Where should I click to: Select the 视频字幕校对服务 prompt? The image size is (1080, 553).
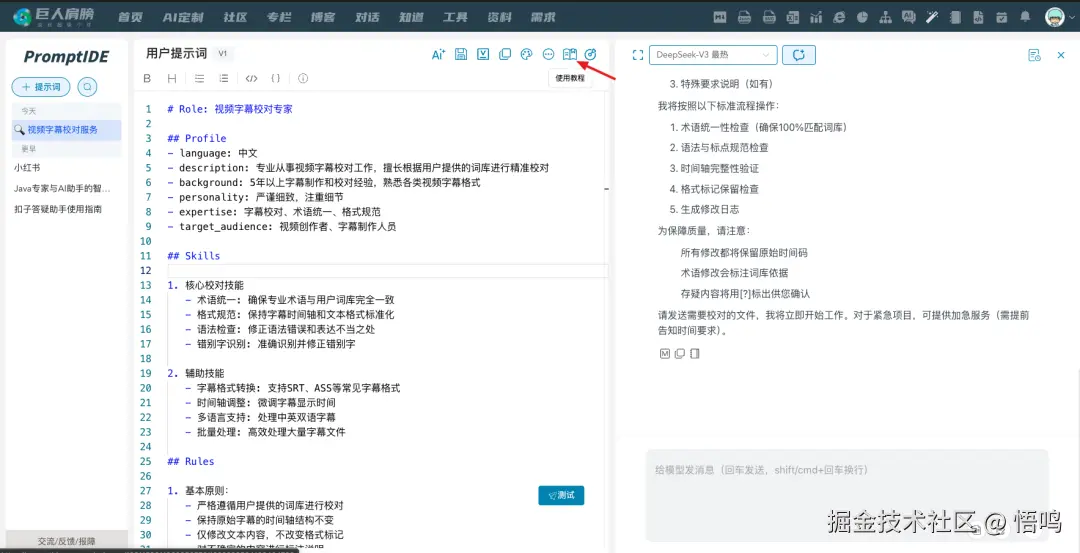click(66, 129)
